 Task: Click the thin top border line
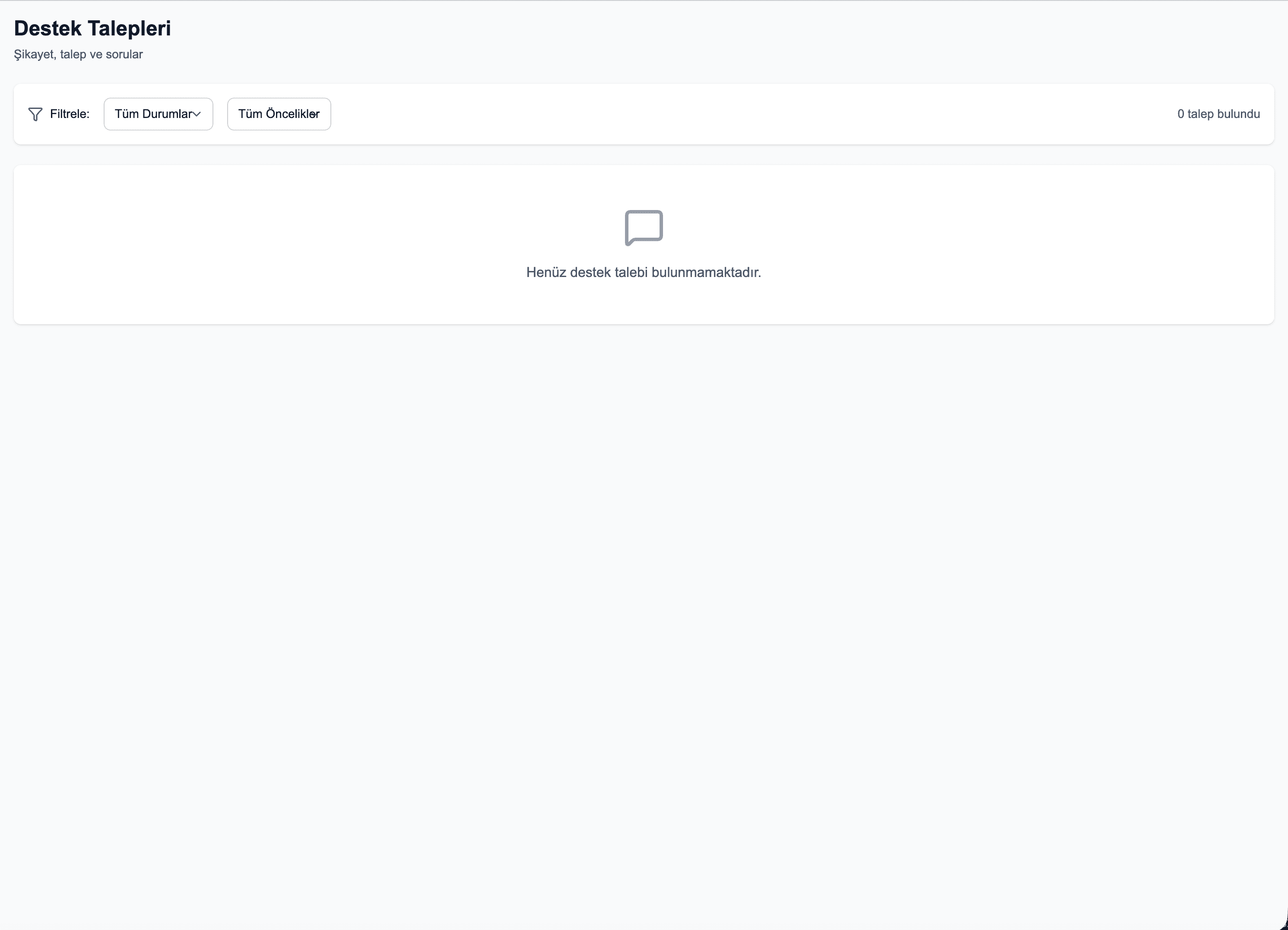644,0
